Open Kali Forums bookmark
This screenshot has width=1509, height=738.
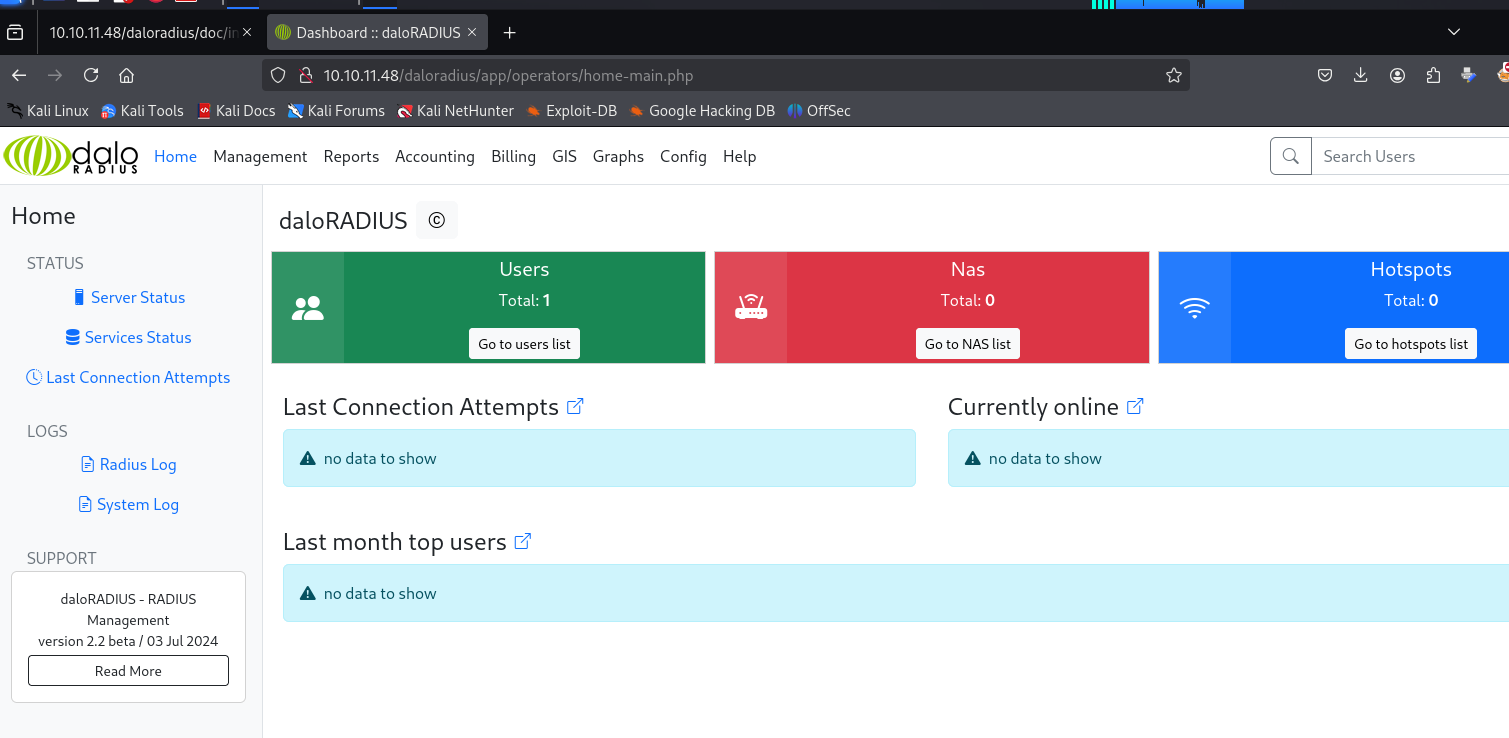(336, 111)
